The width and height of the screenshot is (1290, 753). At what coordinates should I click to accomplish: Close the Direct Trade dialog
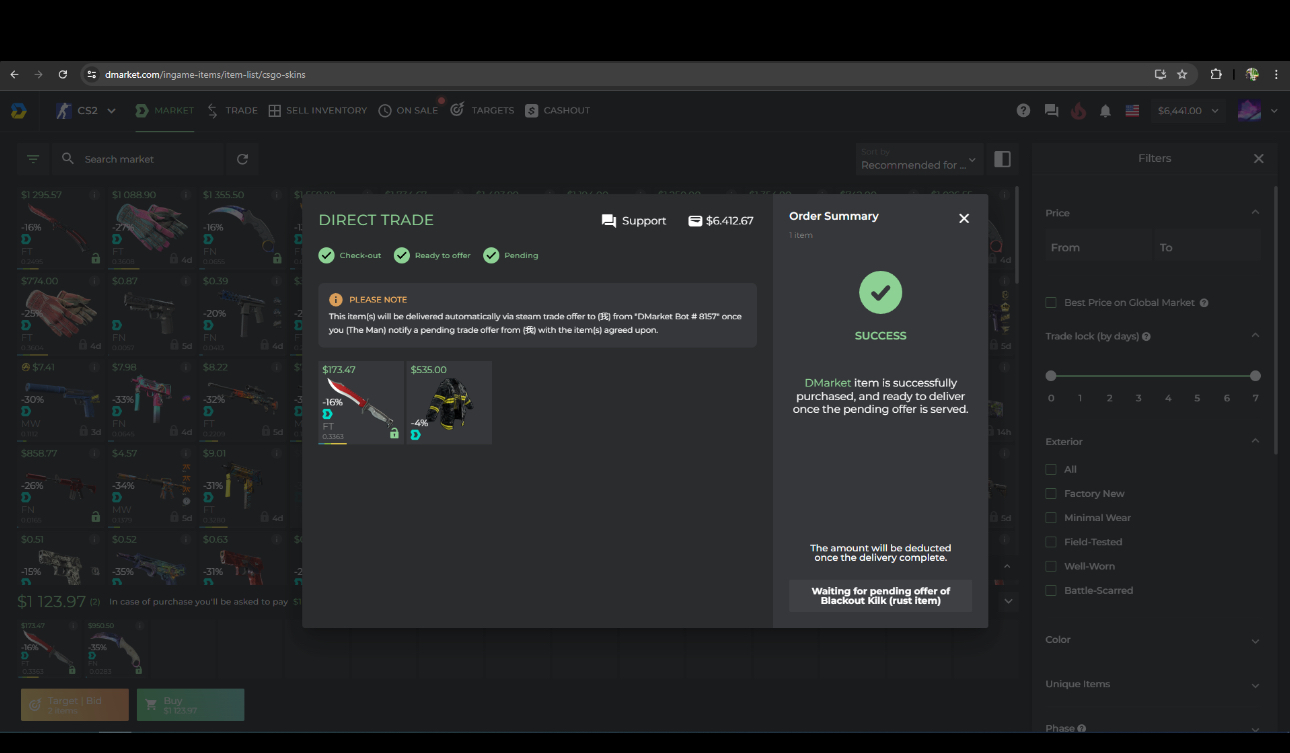pos(964,218)
